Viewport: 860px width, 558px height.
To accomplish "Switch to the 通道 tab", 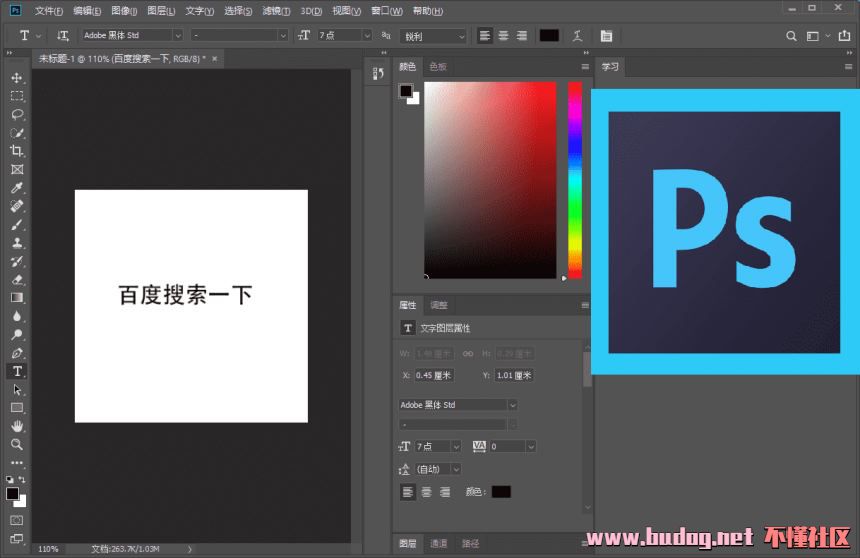I will [x=438, y=544].
